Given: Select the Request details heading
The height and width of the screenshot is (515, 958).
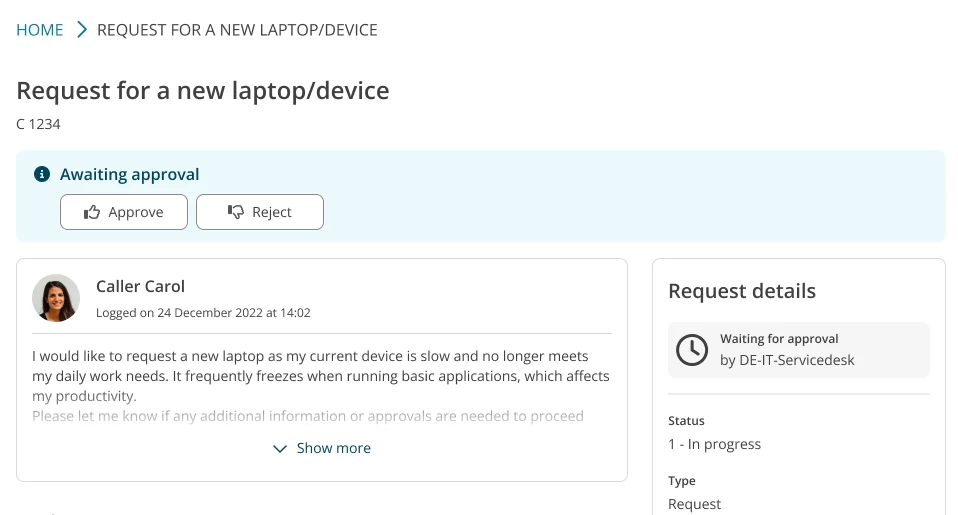Looking at the screenshot, I should tap(742, 291).
